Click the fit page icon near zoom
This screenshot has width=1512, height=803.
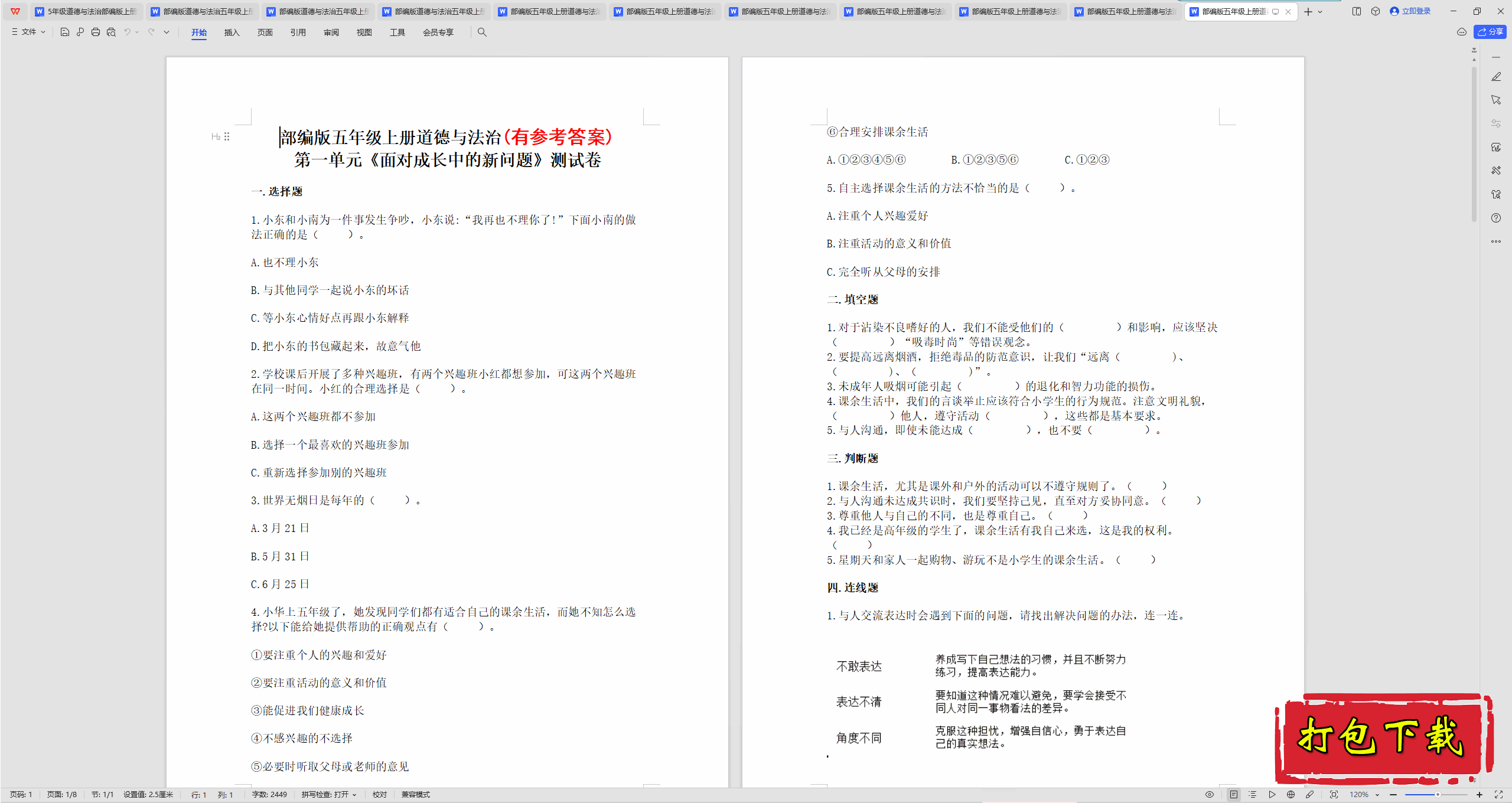click(x=1334, y=795)
